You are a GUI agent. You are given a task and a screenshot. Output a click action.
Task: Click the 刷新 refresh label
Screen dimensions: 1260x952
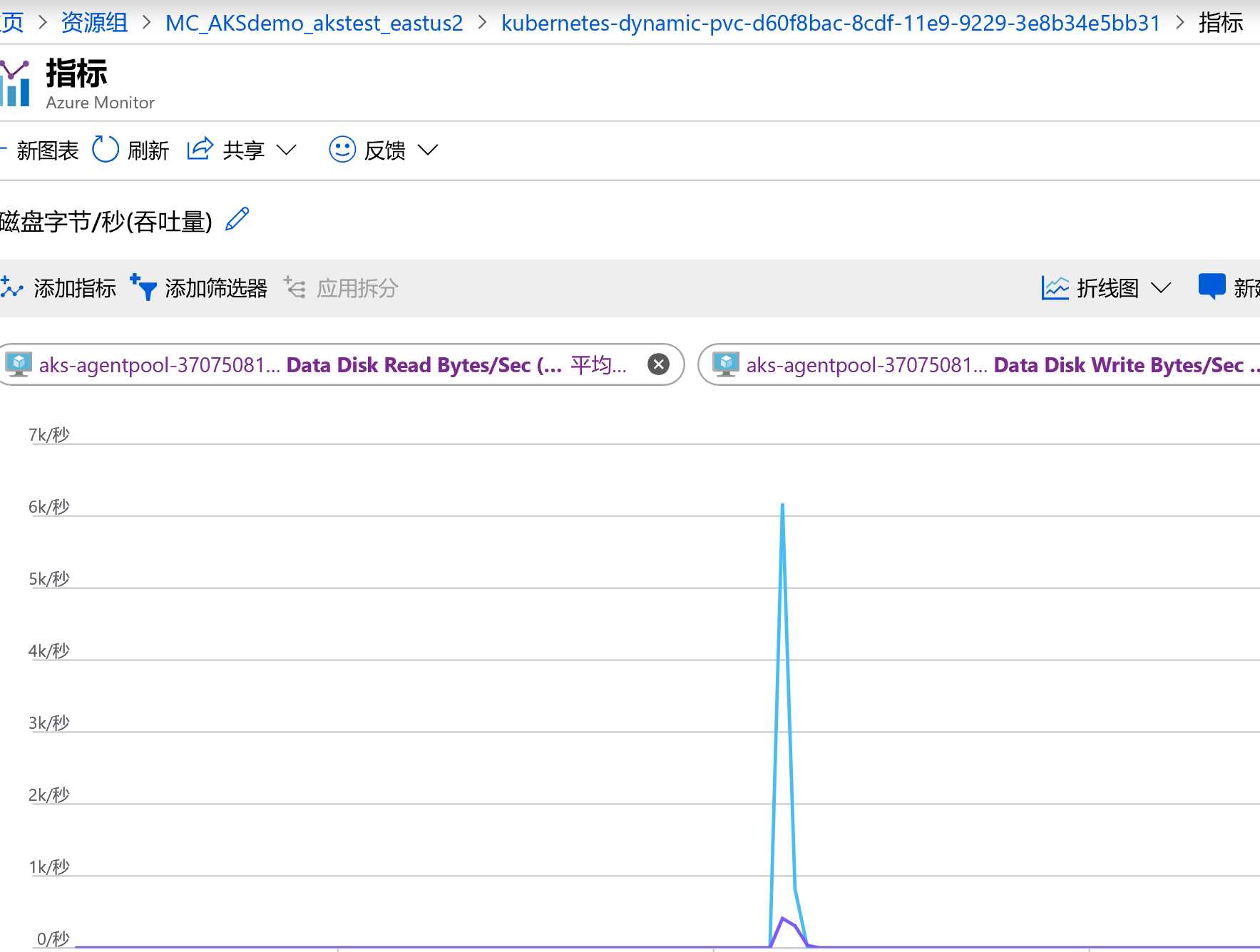(x=148, y=150)
